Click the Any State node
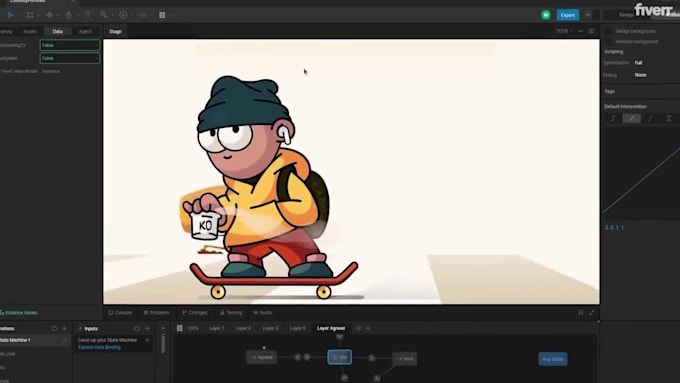The image size is (680, 383). [x=552, y=359]
